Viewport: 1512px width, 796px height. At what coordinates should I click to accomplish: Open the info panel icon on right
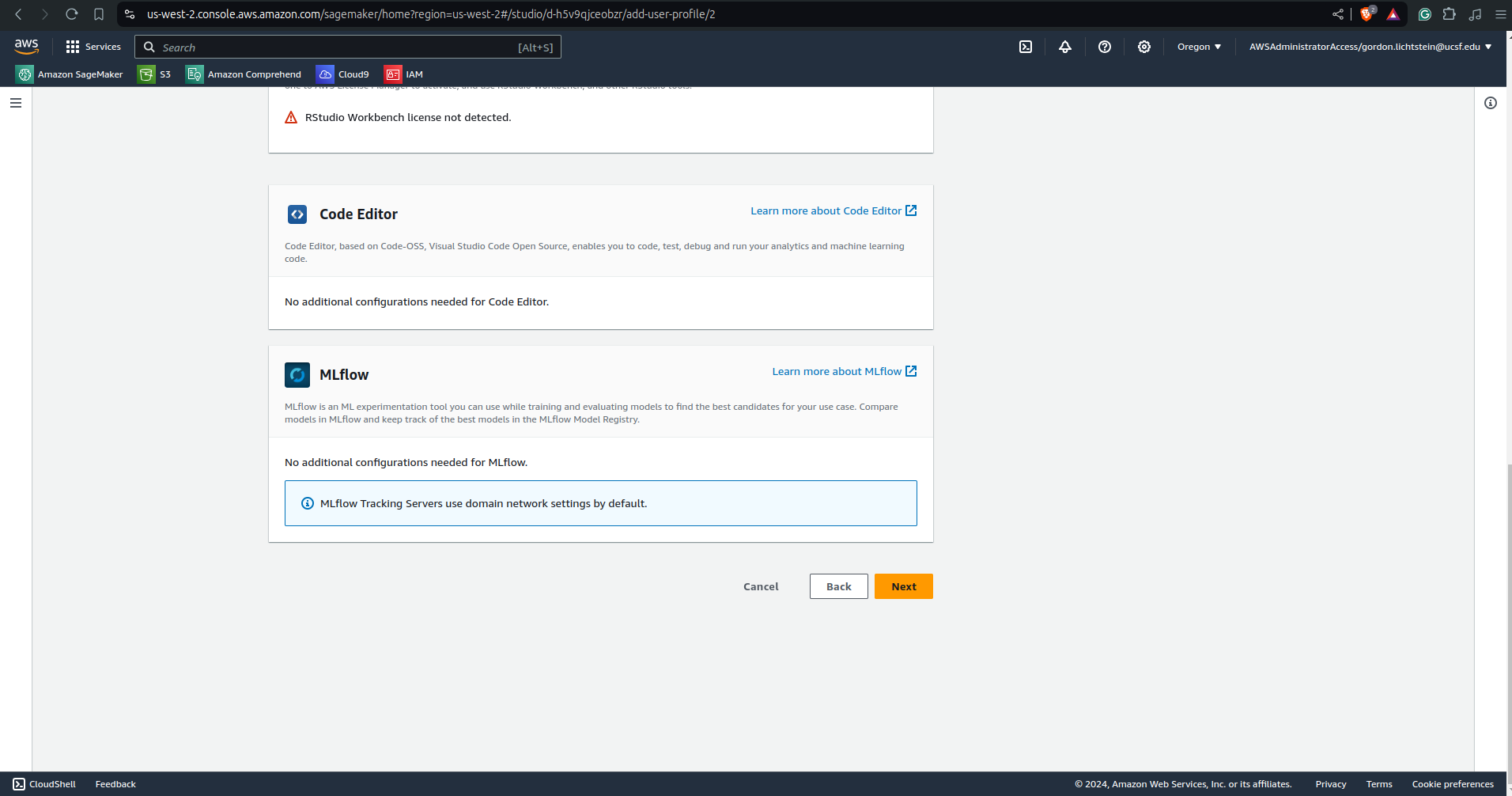point(1491,103)
